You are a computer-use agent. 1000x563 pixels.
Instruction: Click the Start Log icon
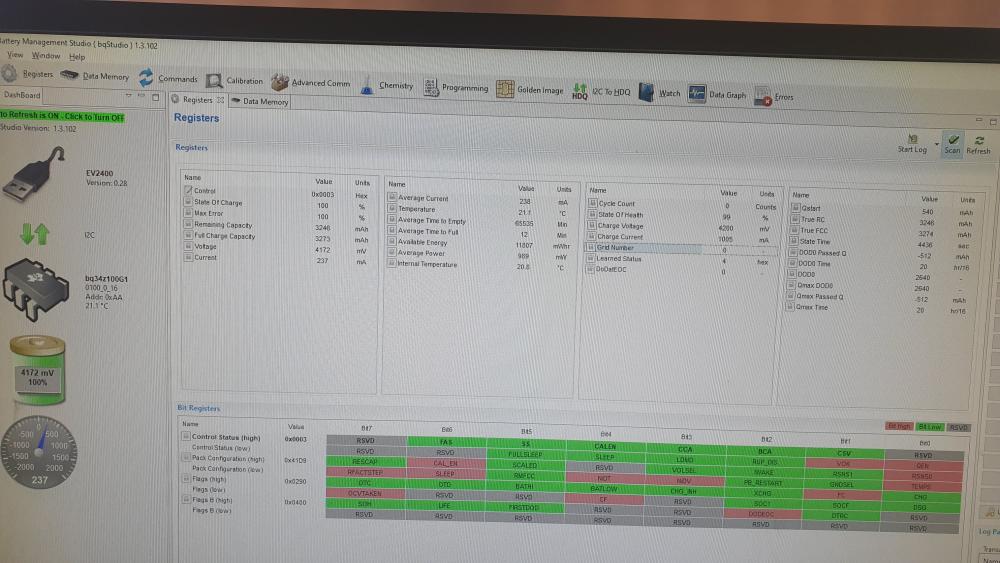(x=913, y=139)
